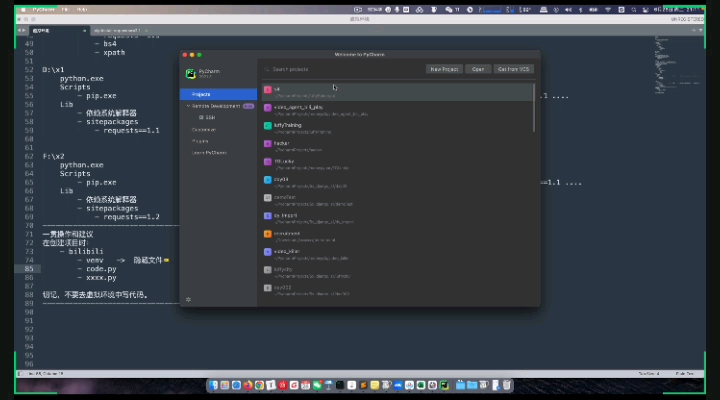
Task: Click the Wi-Fi icon in the menu bar
Action: pos(608,10)
